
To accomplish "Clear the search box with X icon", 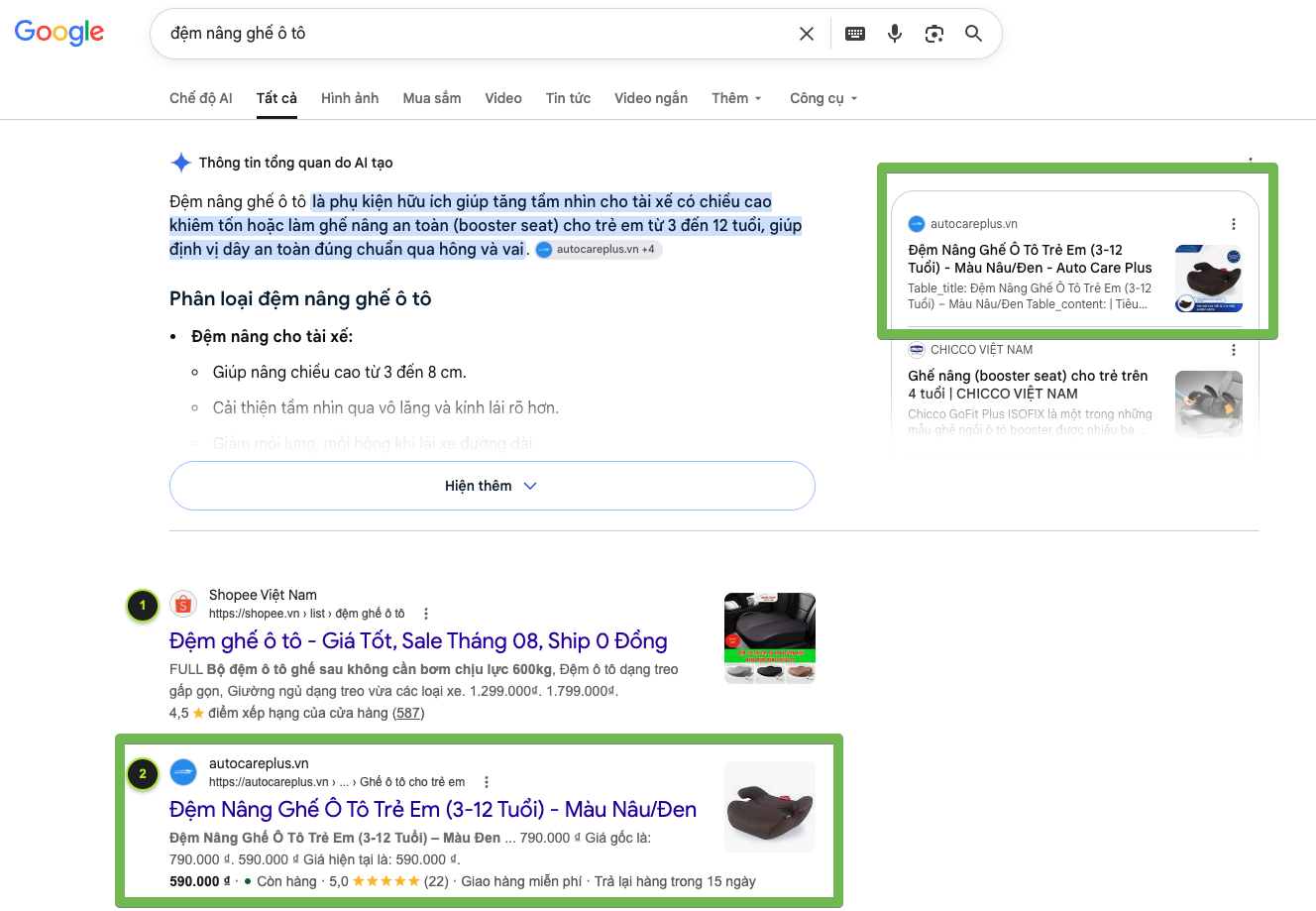I will pyautogui.click(x=807, y=34).
